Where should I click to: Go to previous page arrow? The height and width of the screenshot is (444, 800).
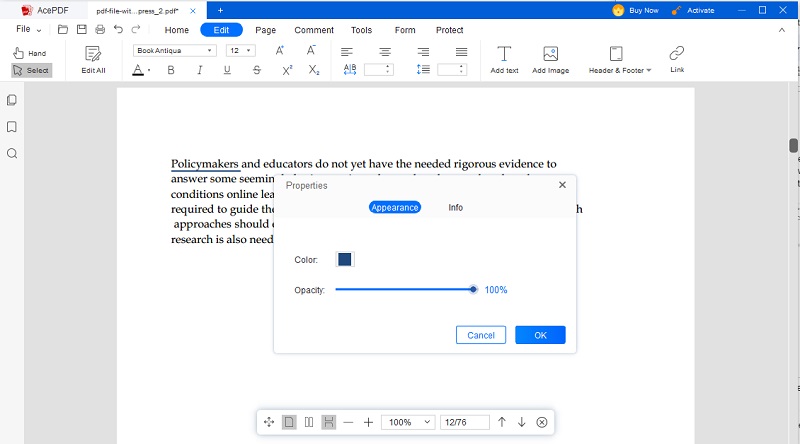(x=502, y=422)
